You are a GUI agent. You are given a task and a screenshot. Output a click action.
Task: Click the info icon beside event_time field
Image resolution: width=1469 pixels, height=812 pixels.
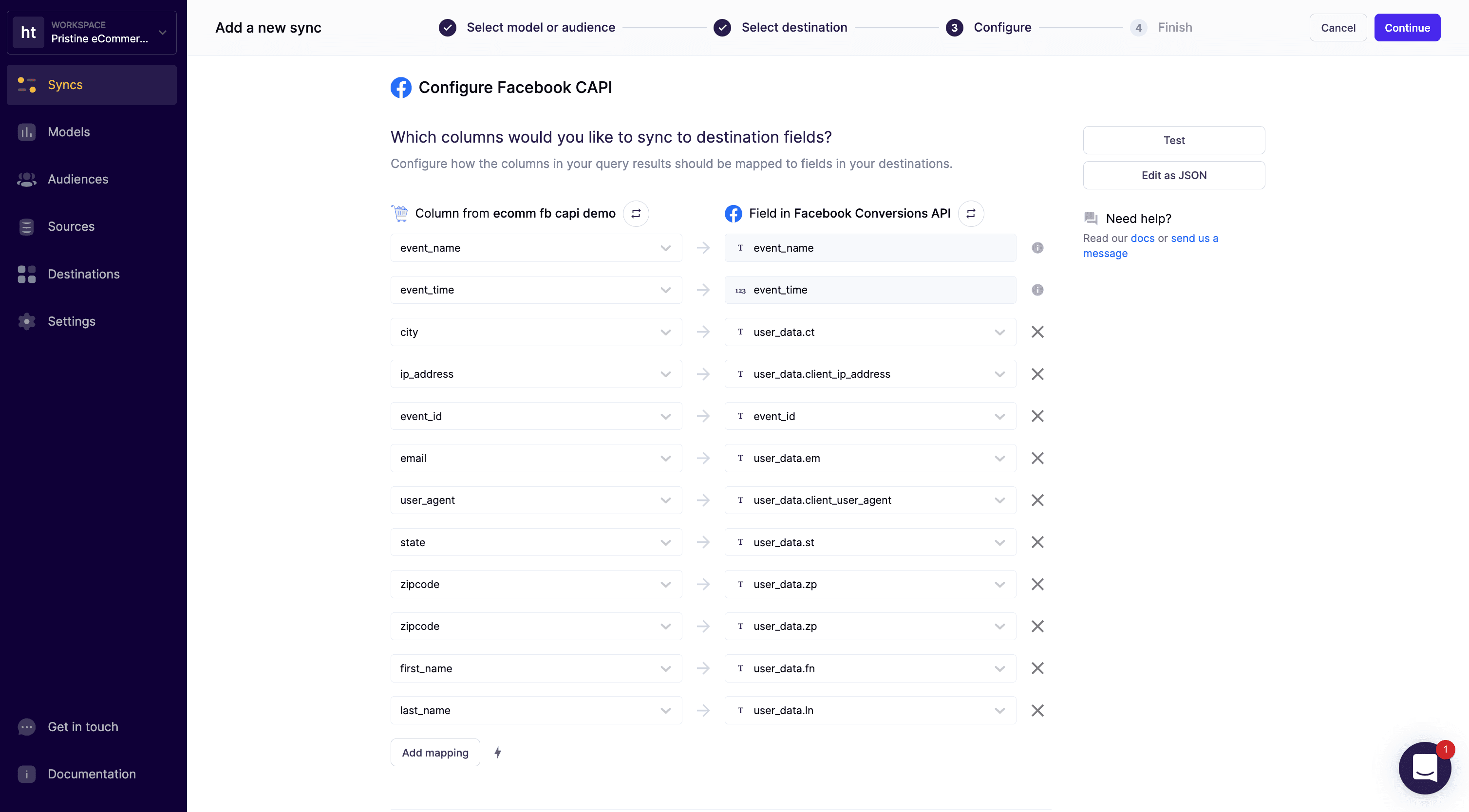(x=1037, y=290)
